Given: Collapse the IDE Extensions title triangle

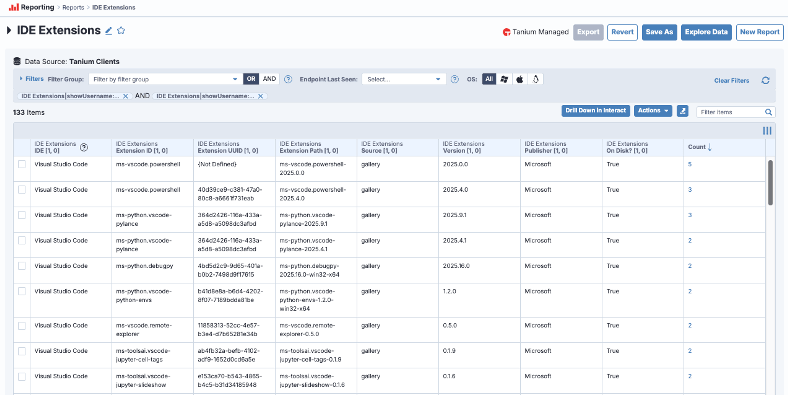Looking at the screenshot, I should [9, 31].
